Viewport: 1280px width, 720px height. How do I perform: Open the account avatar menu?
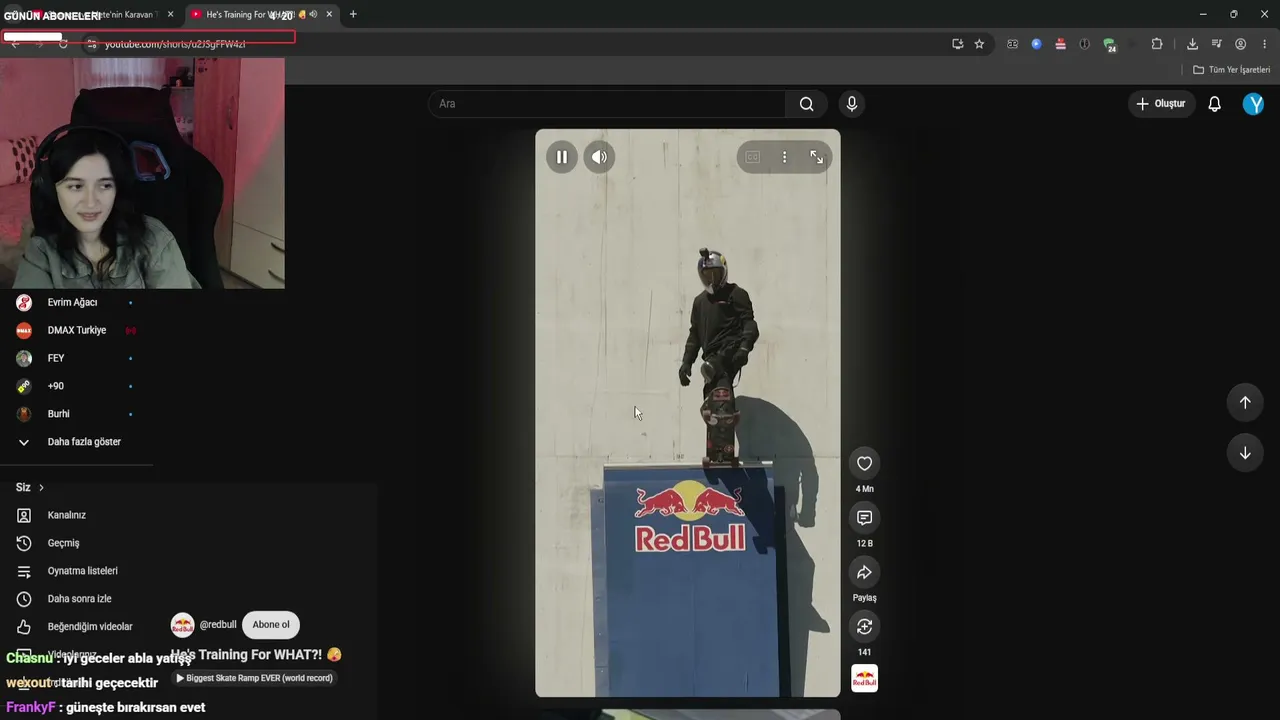pyautogui.click(x=1253, y=104)
